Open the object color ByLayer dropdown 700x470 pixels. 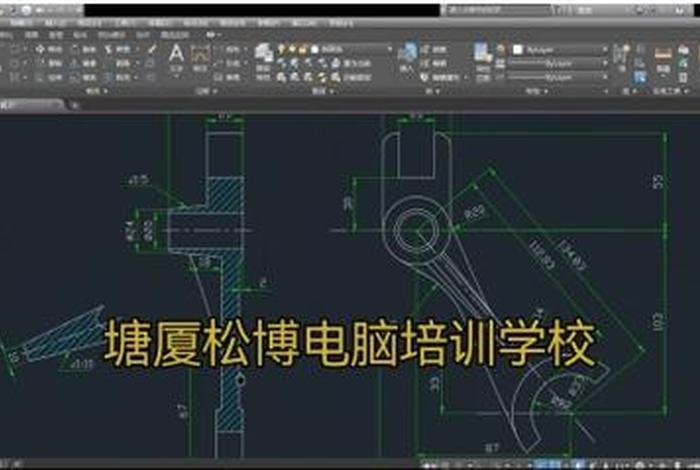click(x=604, y=50)
